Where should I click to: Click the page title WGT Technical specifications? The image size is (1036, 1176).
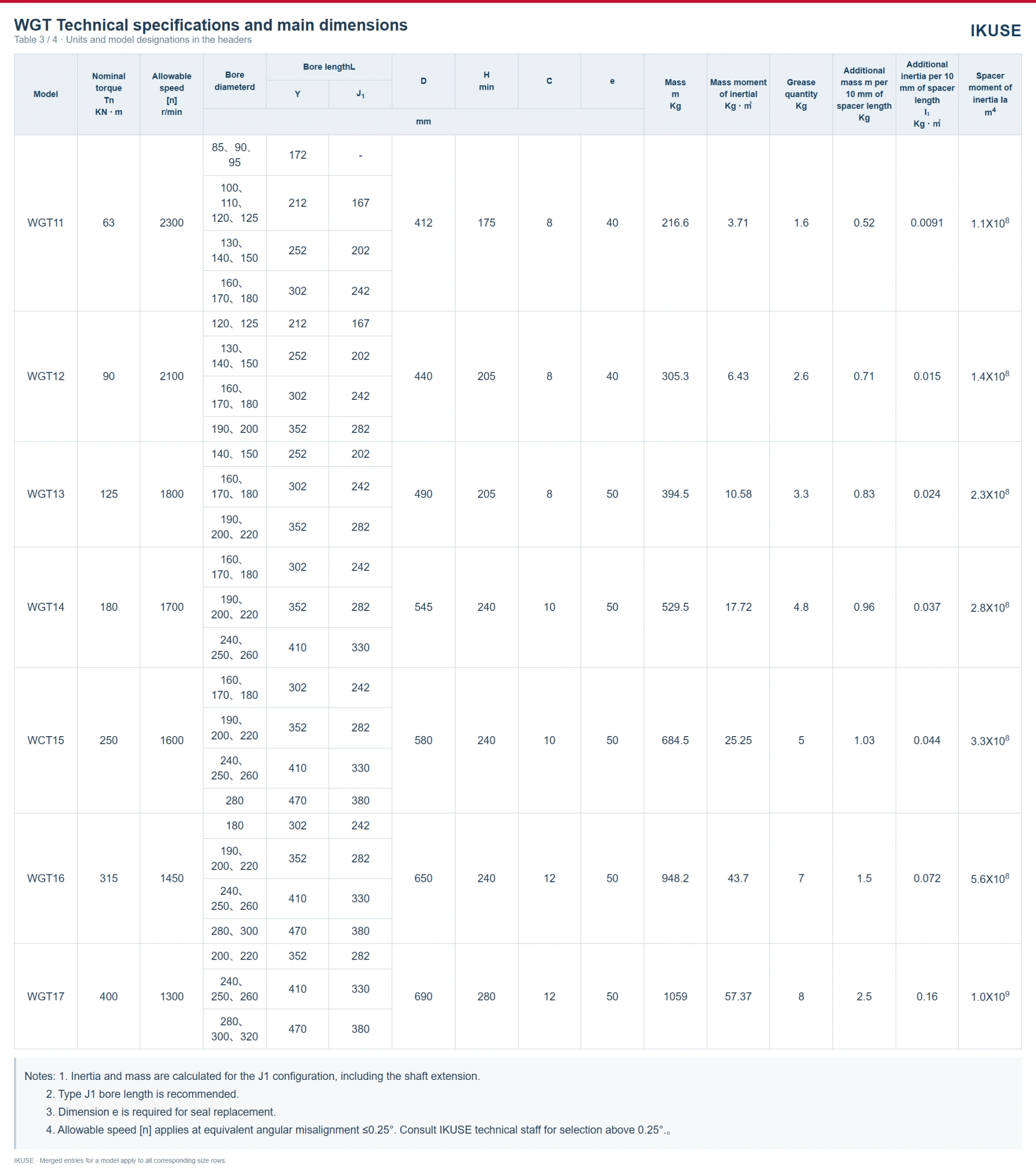(x=210, y=25)
